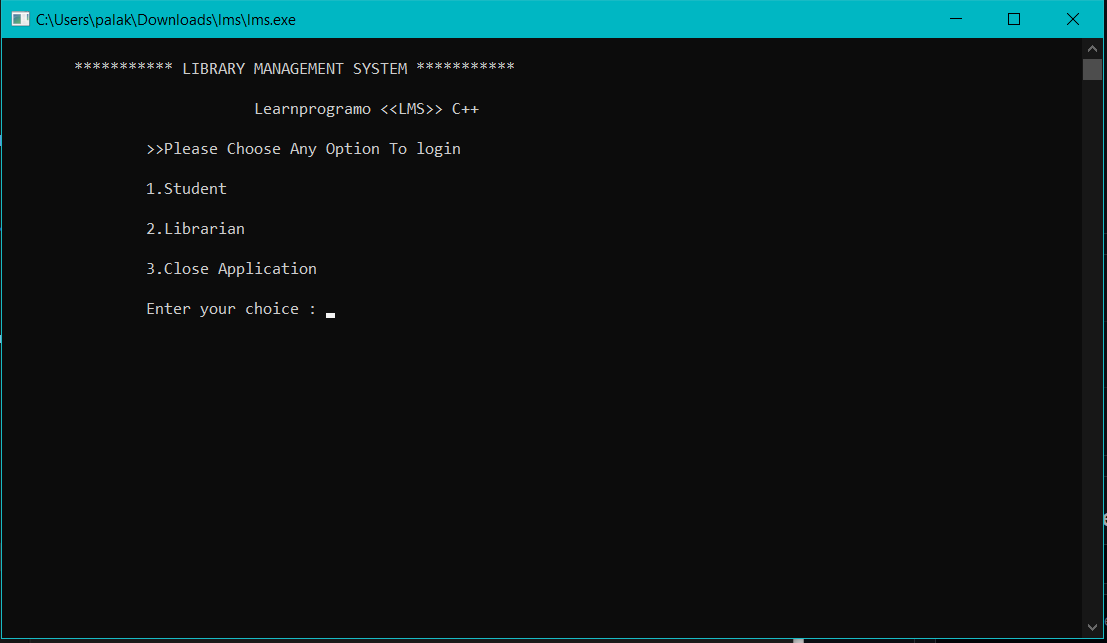Click the minimize window icon
1107x643 pixels.
tap(955, 18)
